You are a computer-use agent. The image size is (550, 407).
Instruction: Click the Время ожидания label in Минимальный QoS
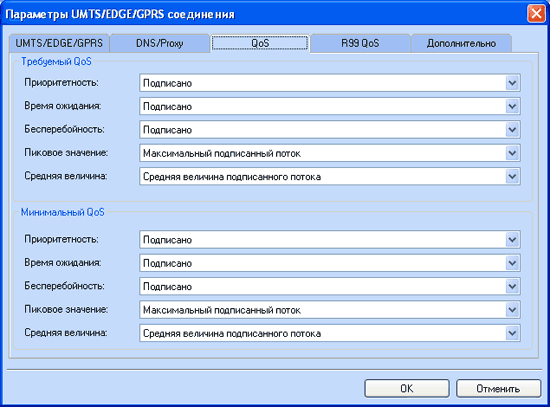point(63,263)
